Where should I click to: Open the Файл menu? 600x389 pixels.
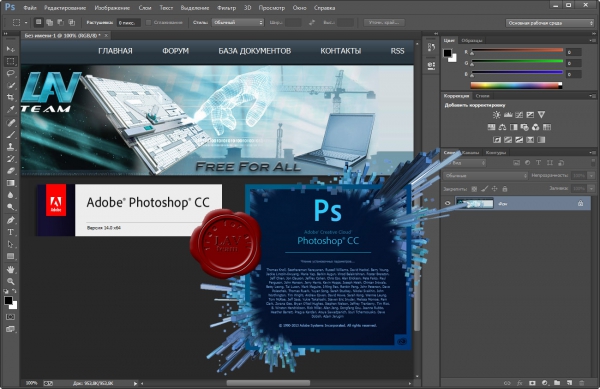pyautogui.click(x=30, y=8)
